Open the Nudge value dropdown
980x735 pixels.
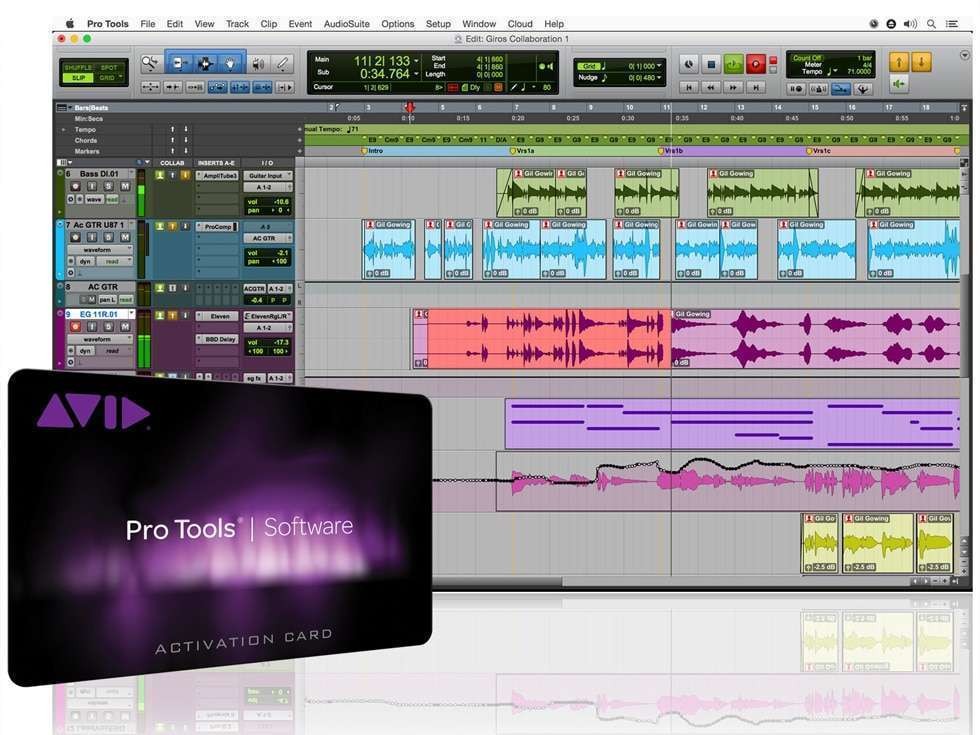click(x=659, y=78)
